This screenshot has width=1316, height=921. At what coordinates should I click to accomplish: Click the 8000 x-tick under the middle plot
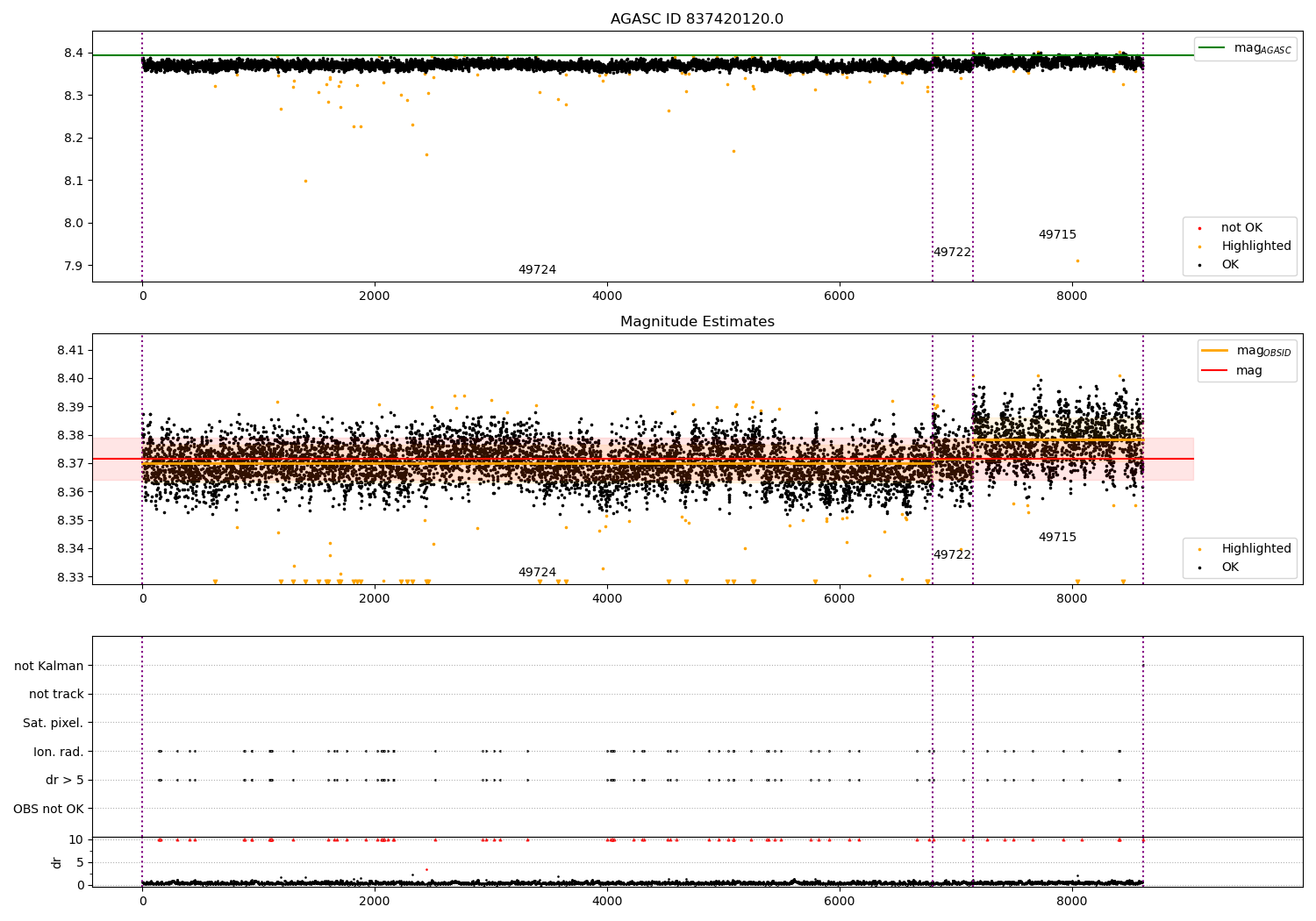(x=1072, y=599)
